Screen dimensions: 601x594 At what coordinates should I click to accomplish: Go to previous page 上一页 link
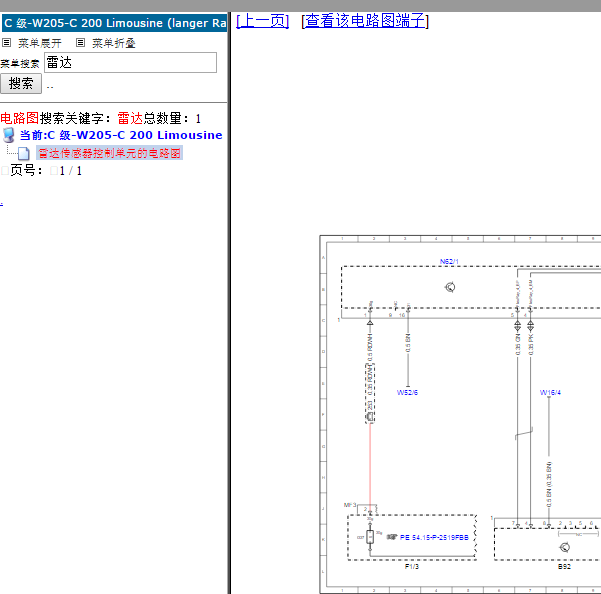[x=262, y=21]
